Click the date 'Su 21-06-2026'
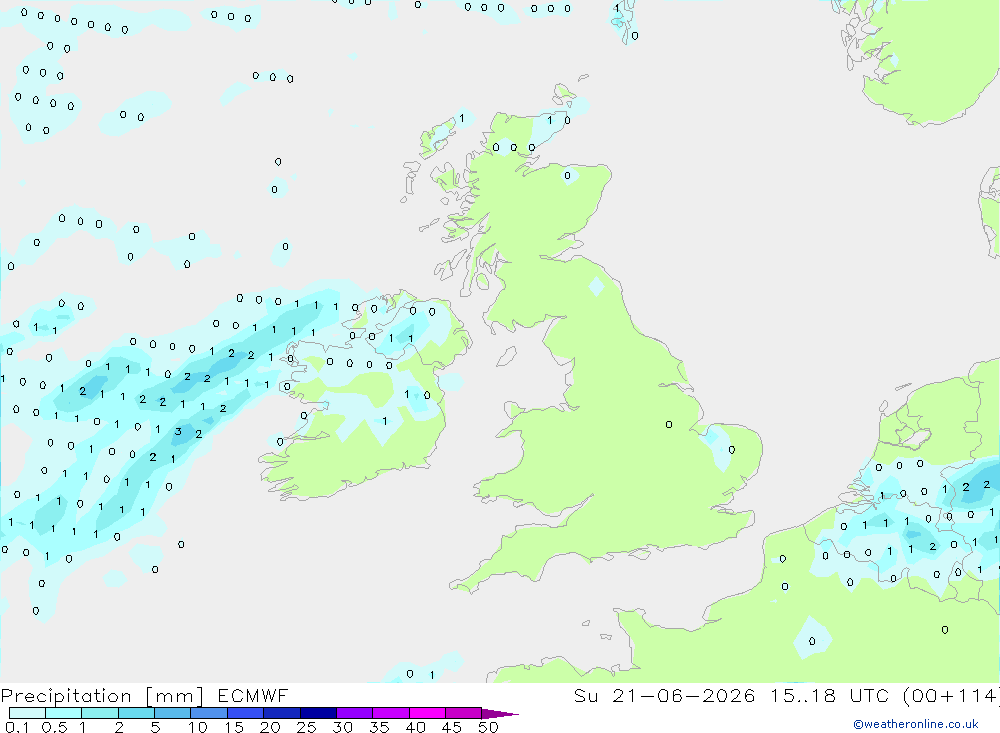The image size is (1000, 733). [x=664, y=695]
